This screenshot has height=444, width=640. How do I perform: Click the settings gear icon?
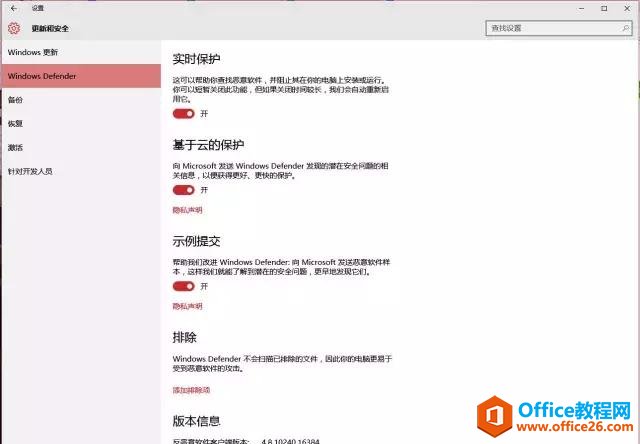click(14, 28)
